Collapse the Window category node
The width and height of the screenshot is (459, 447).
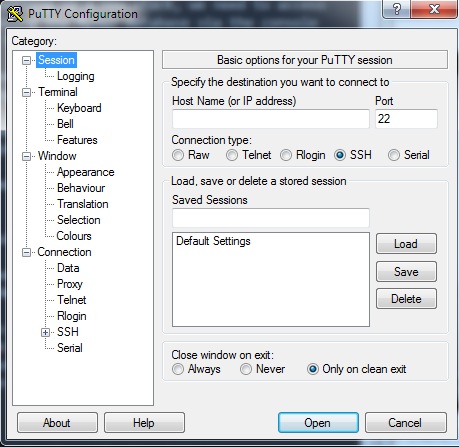click(x=26, y=156)
